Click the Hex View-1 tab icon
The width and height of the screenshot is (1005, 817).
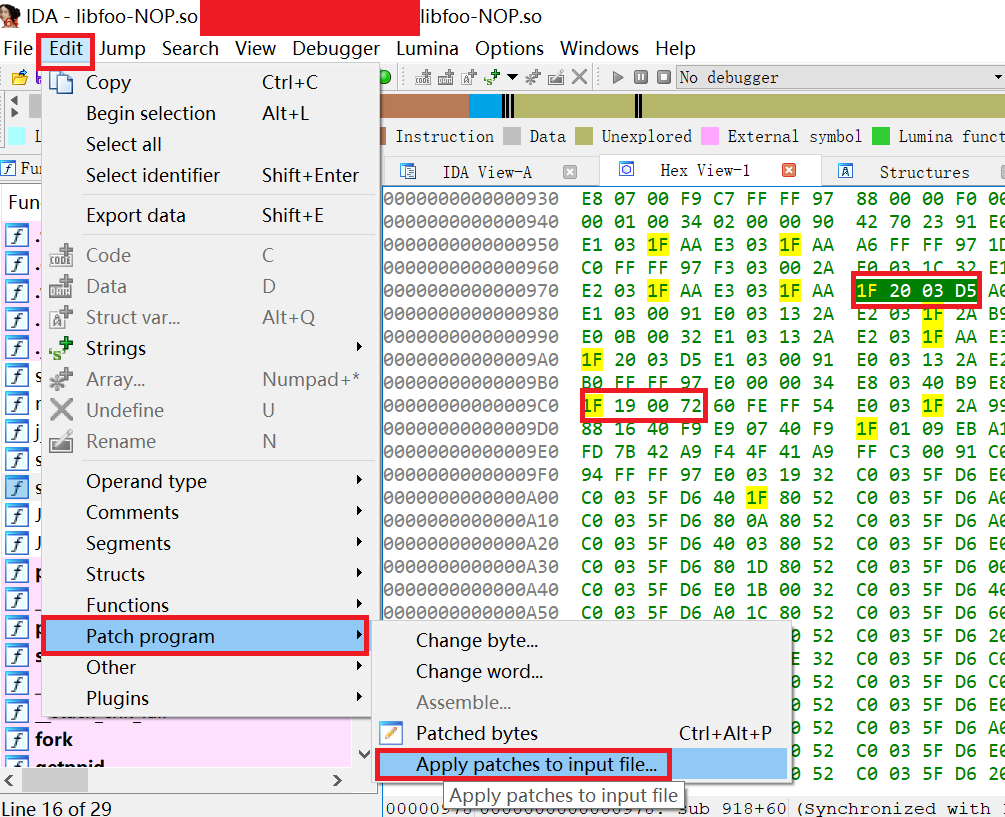[x=626, y=170]
